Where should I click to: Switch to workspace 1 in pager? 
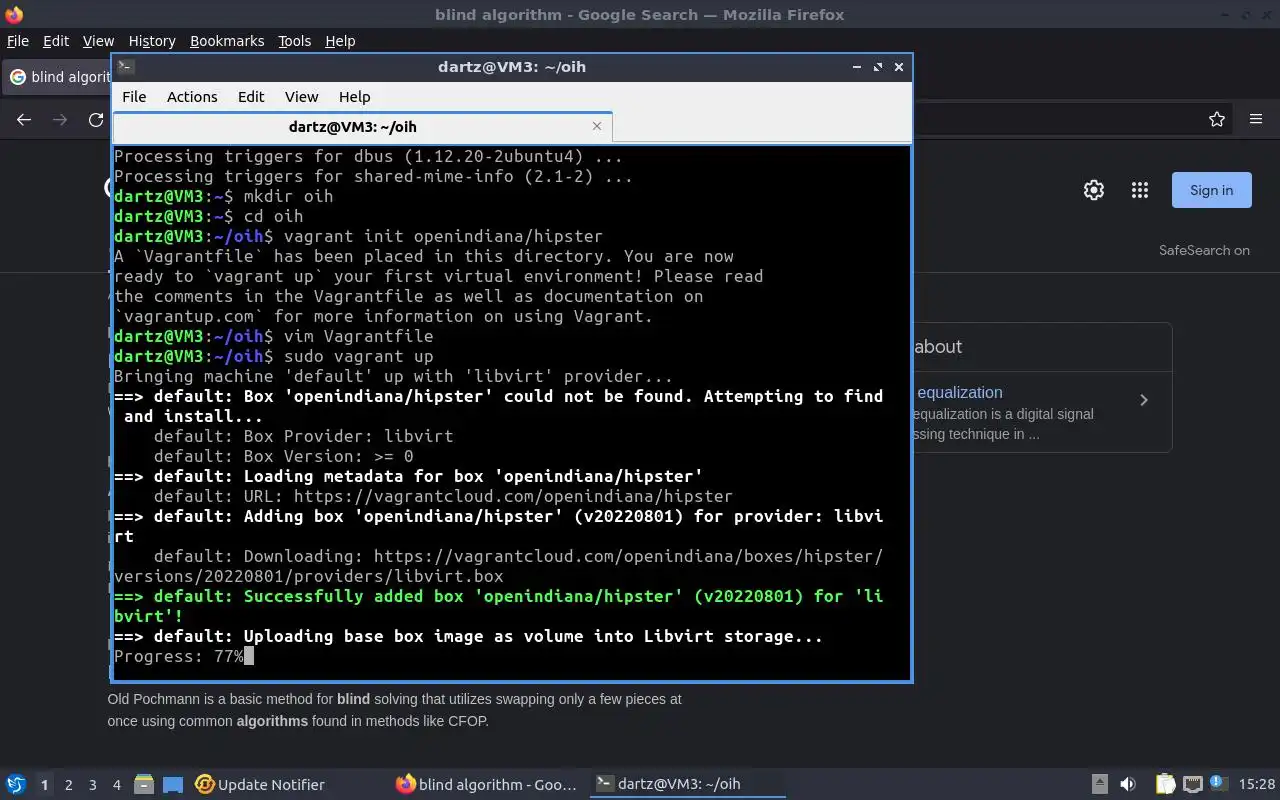[x=44, y=785]
